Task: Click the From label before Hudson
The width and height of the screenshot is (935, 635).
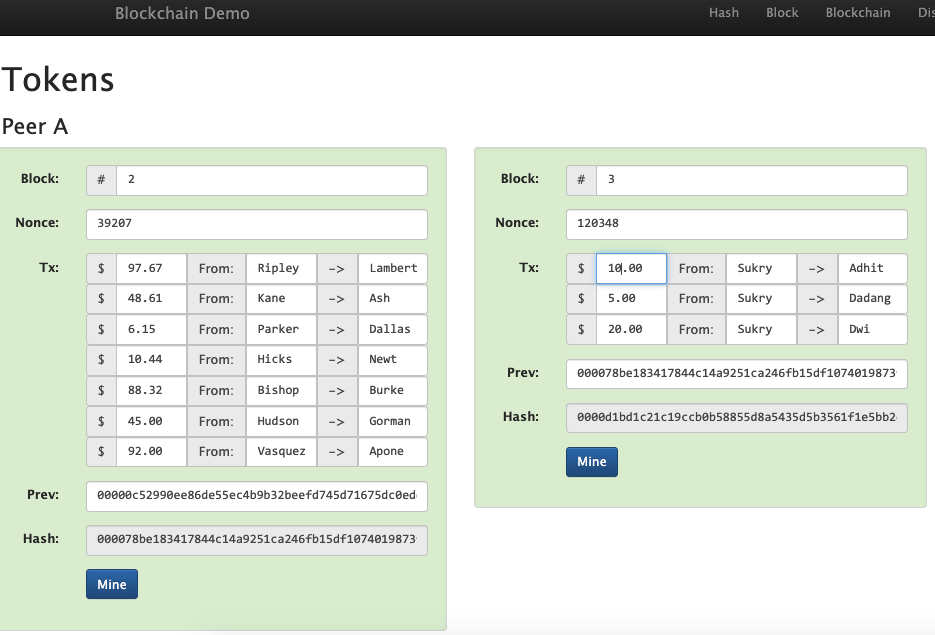Action: (216, 421)
